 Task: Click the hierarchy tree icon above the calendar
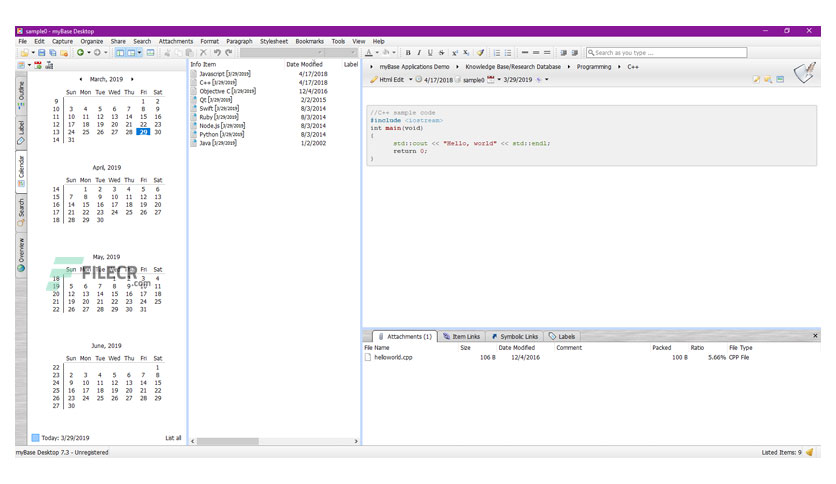[x=49, y=65]
